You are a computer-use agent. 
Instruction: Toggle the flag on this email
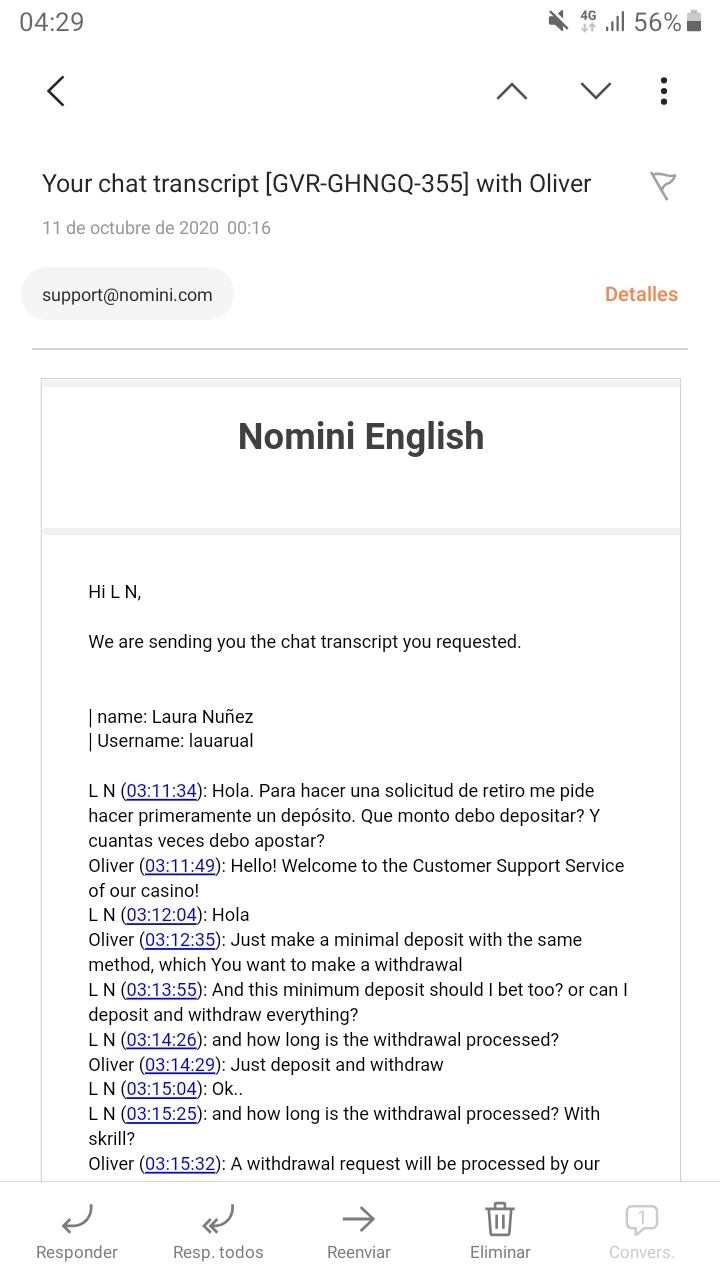[x=663, y=185]
